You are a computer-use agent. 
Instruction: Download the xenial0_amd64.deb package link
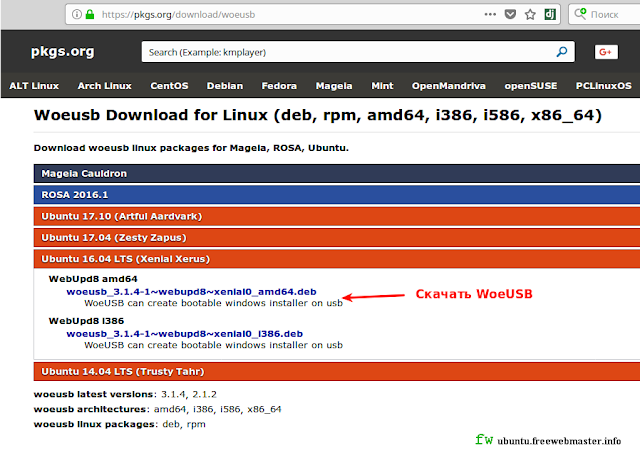tap(191, 292)
